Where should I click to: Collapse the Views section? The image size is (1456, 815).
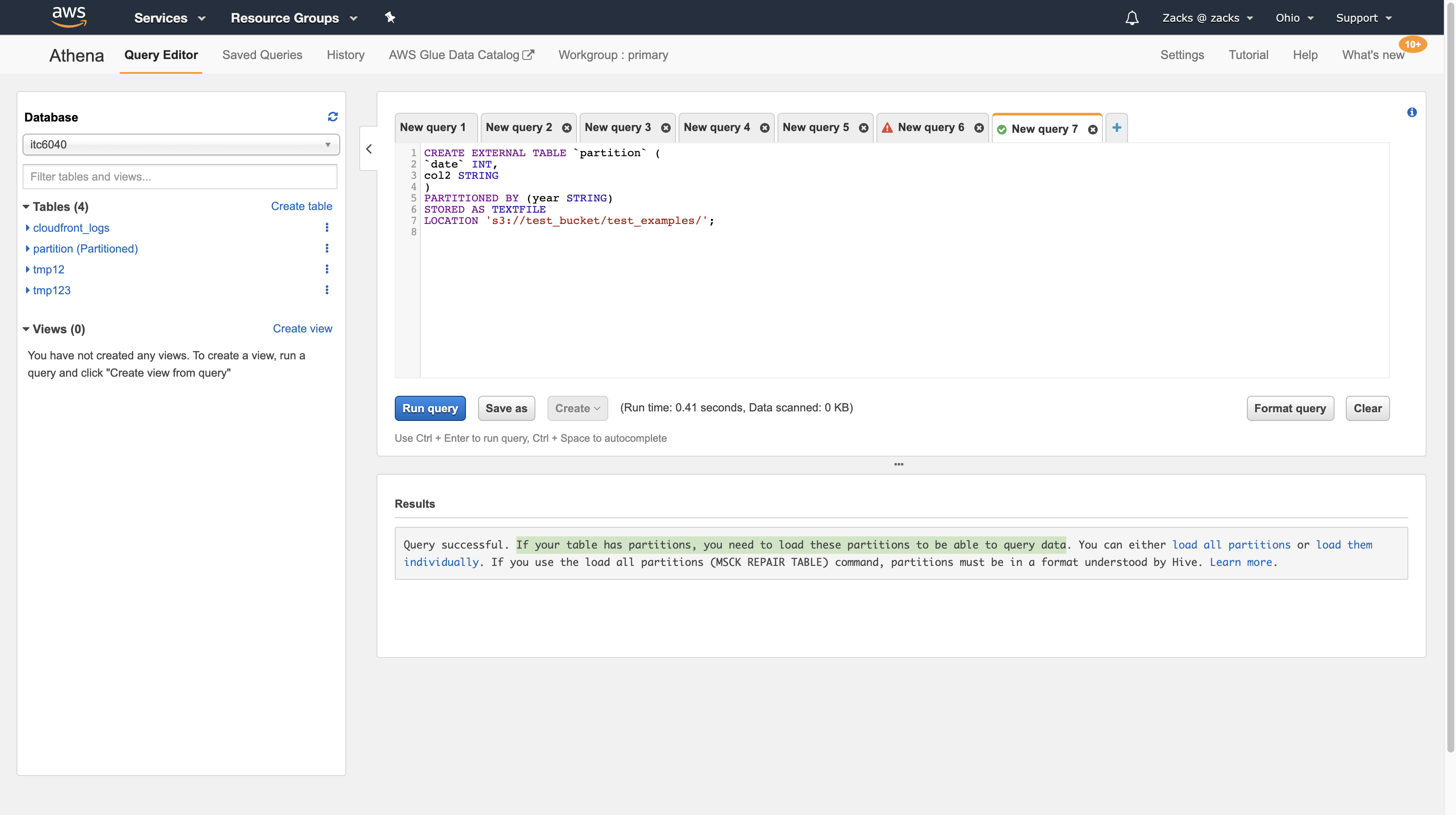tap(26, 329)
